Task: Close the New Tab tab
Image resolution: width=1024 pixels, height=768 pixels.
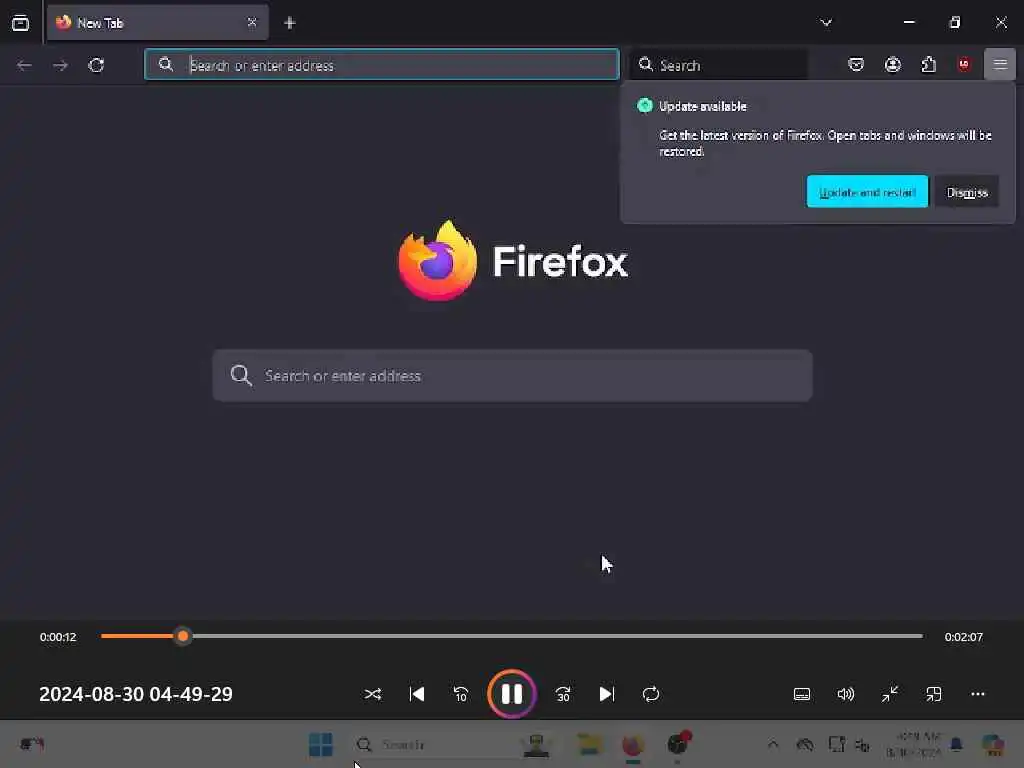Action: coord(252,22)
